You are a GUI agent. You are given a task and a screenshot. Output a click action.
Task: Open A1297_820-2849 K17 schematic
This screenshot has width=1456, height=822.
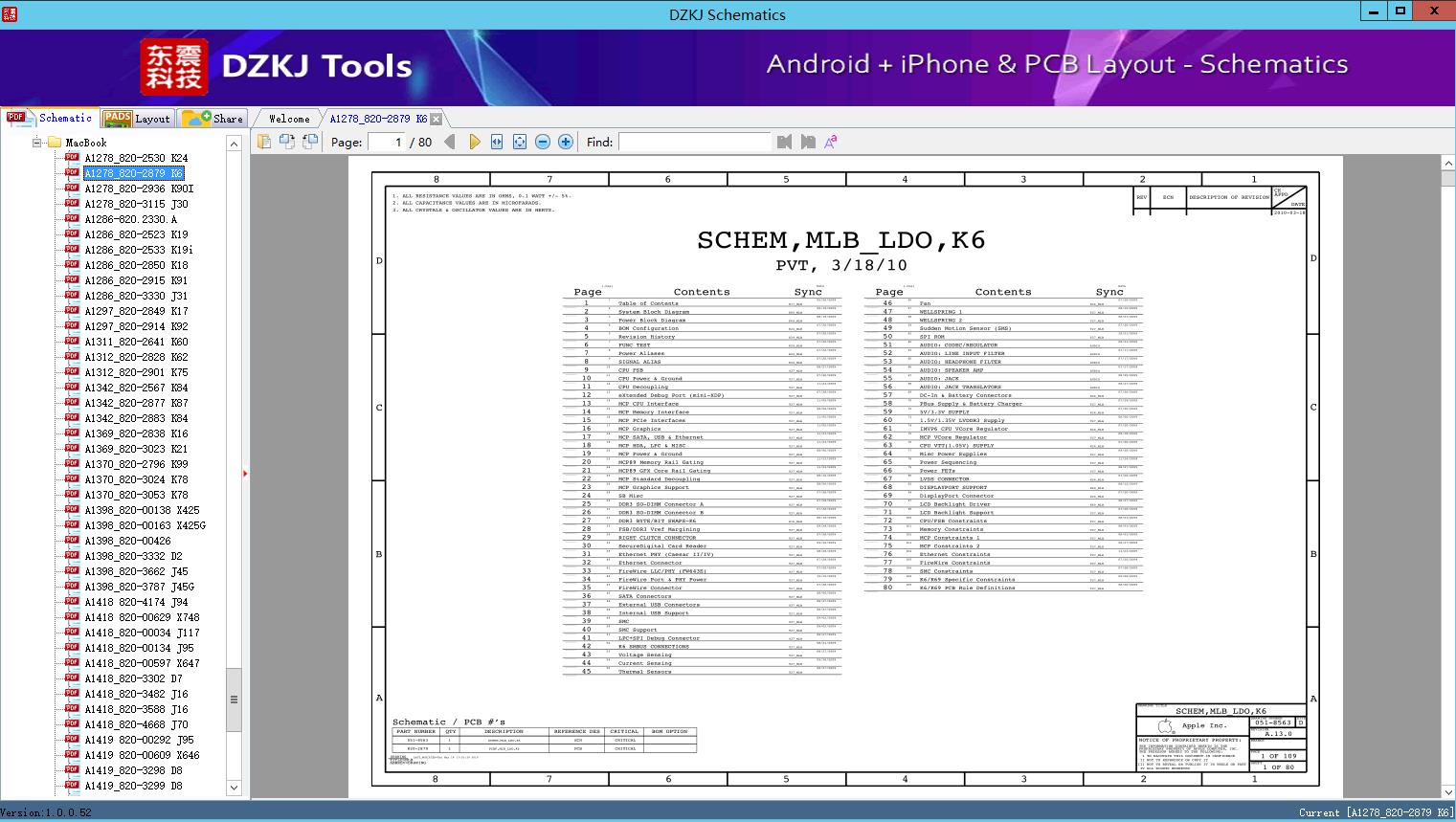pyautogui.click(x=136, y=311)
